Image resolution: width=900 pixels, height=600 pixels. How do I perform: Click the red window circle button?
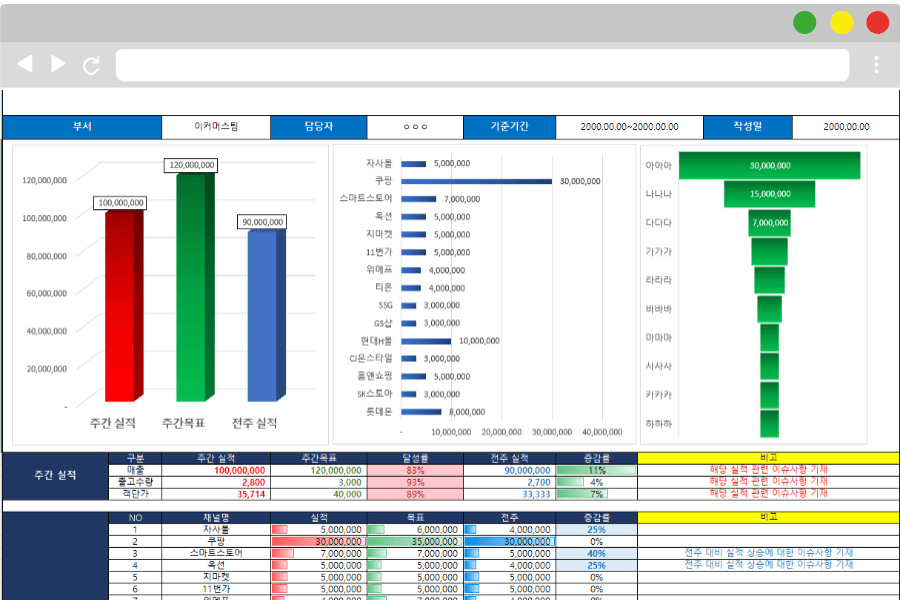pyautogui.click(x=878, y=23)
